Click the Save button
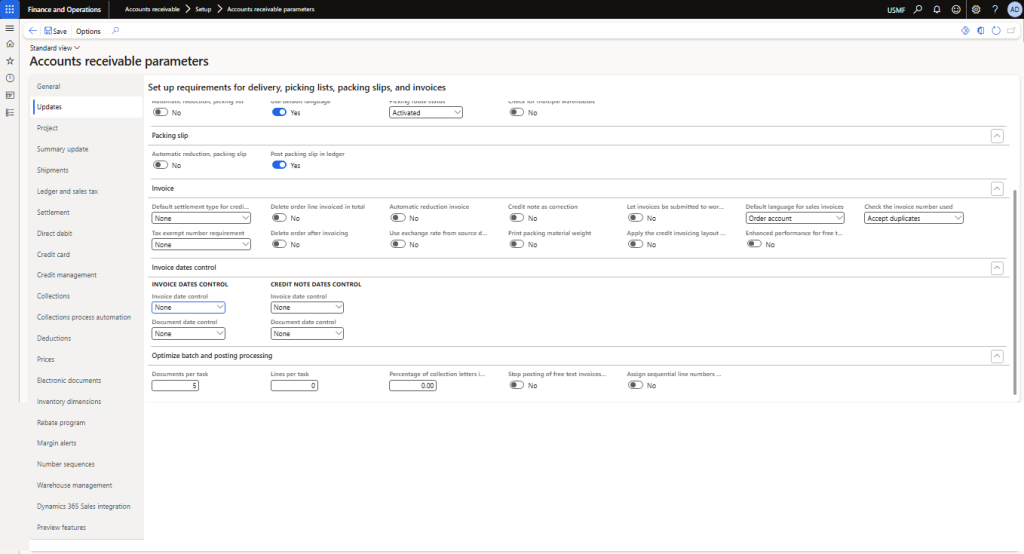Viewport: 1024px width, 554px height. coord(55,31)
